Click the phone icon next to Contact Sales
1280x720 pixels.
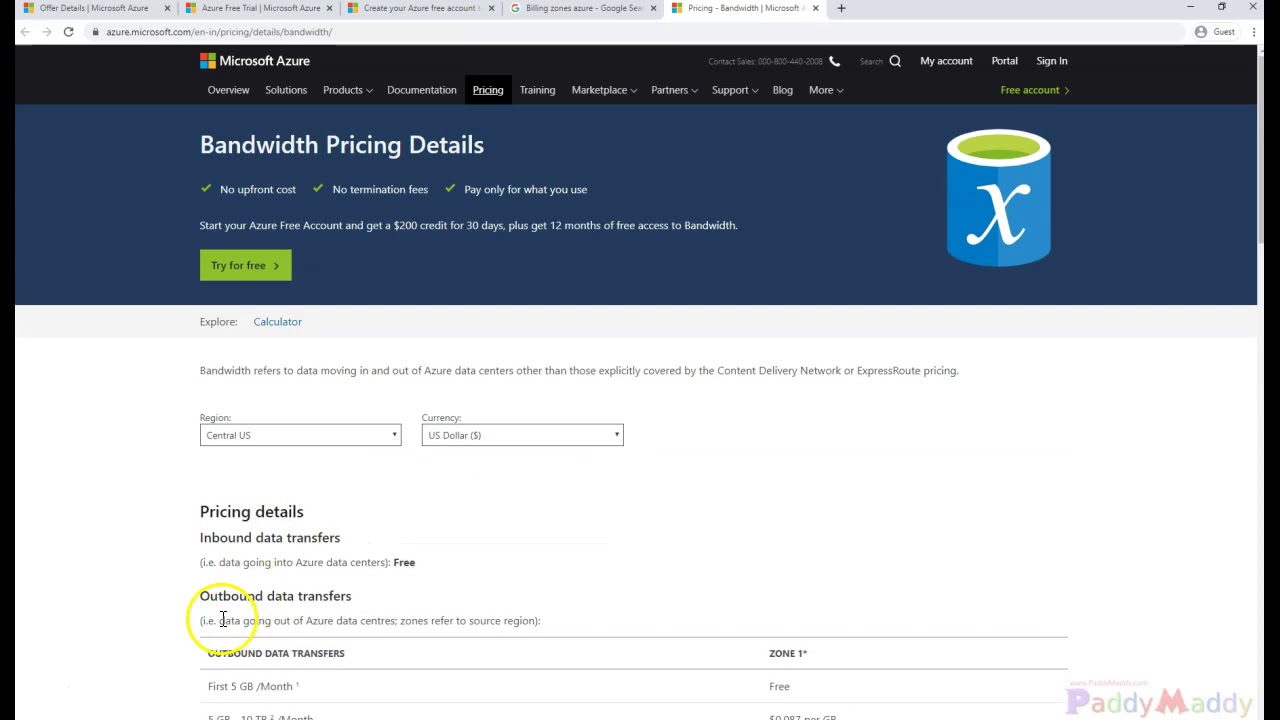(834, 61)
